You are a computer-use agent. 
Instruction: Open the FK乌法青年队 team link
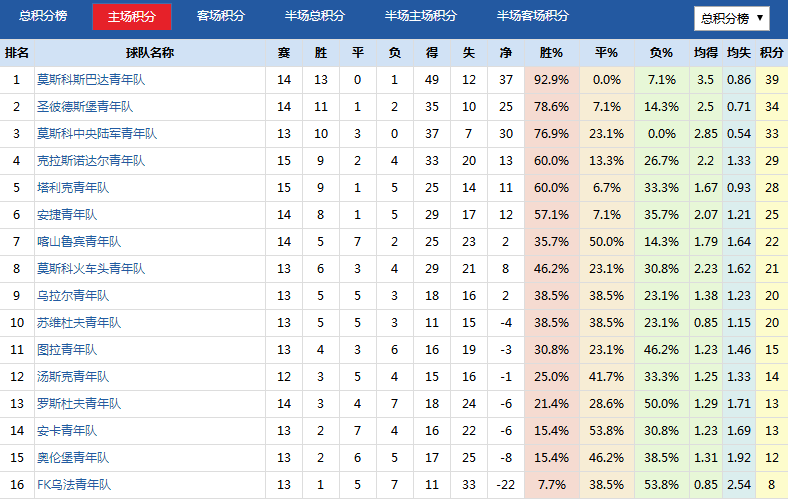click(x=74, y=485)
